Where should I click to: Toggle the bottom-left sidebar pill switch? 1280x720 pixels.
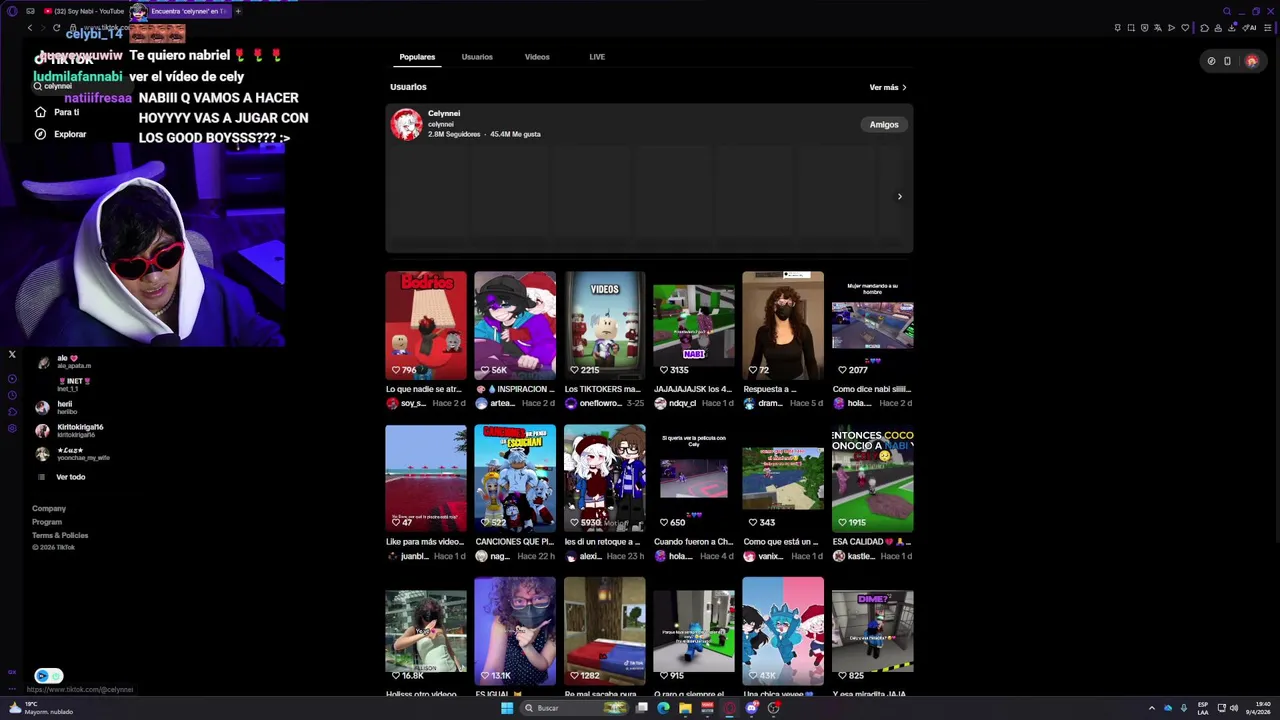point(49,676)
